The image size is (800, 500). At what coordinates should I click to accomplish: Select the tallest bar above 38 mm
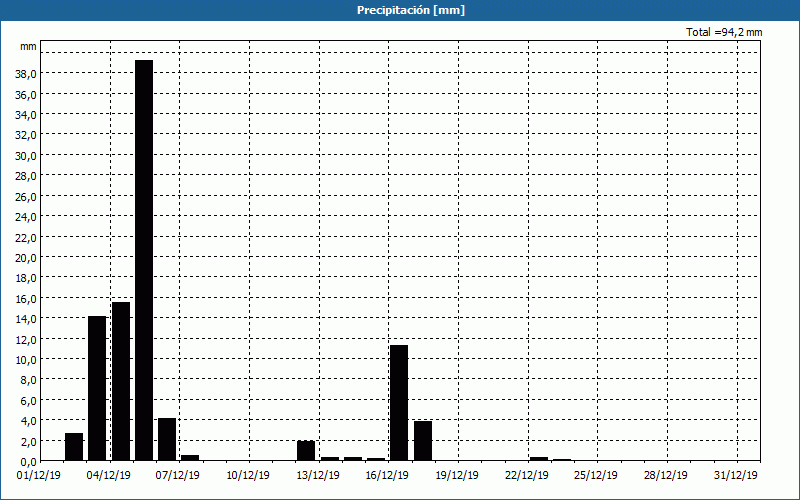[x=144, y=260]
